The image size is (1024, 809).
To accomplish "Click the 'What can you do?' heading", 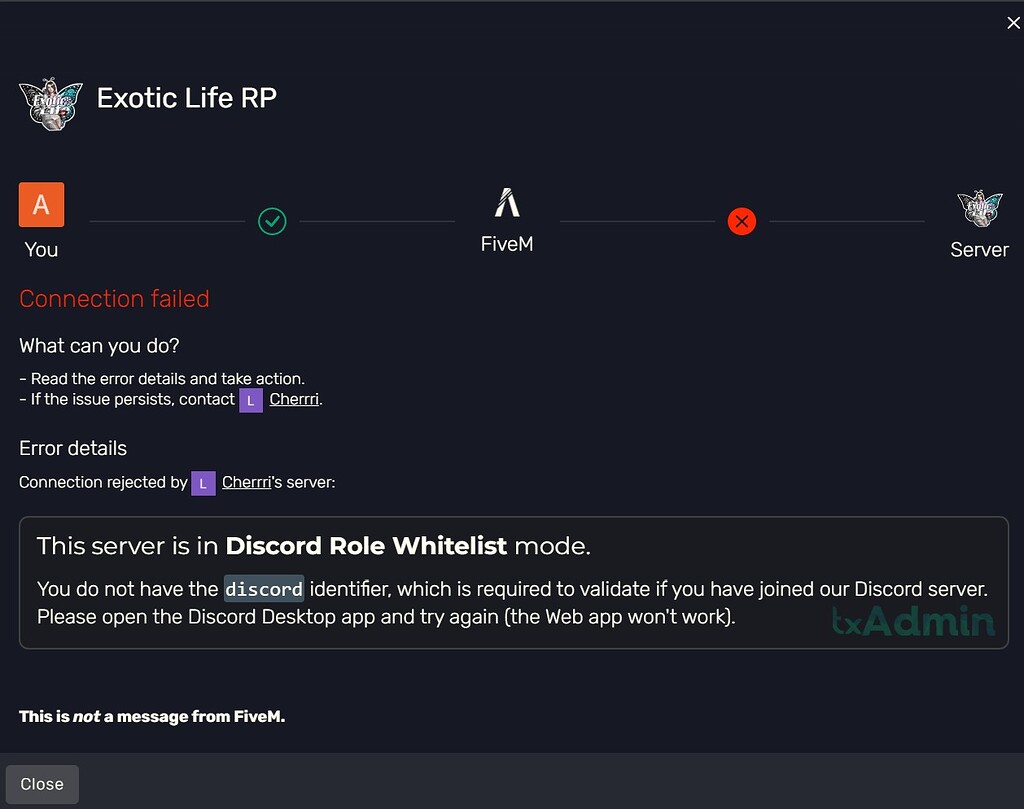I will tap(99, 346).
